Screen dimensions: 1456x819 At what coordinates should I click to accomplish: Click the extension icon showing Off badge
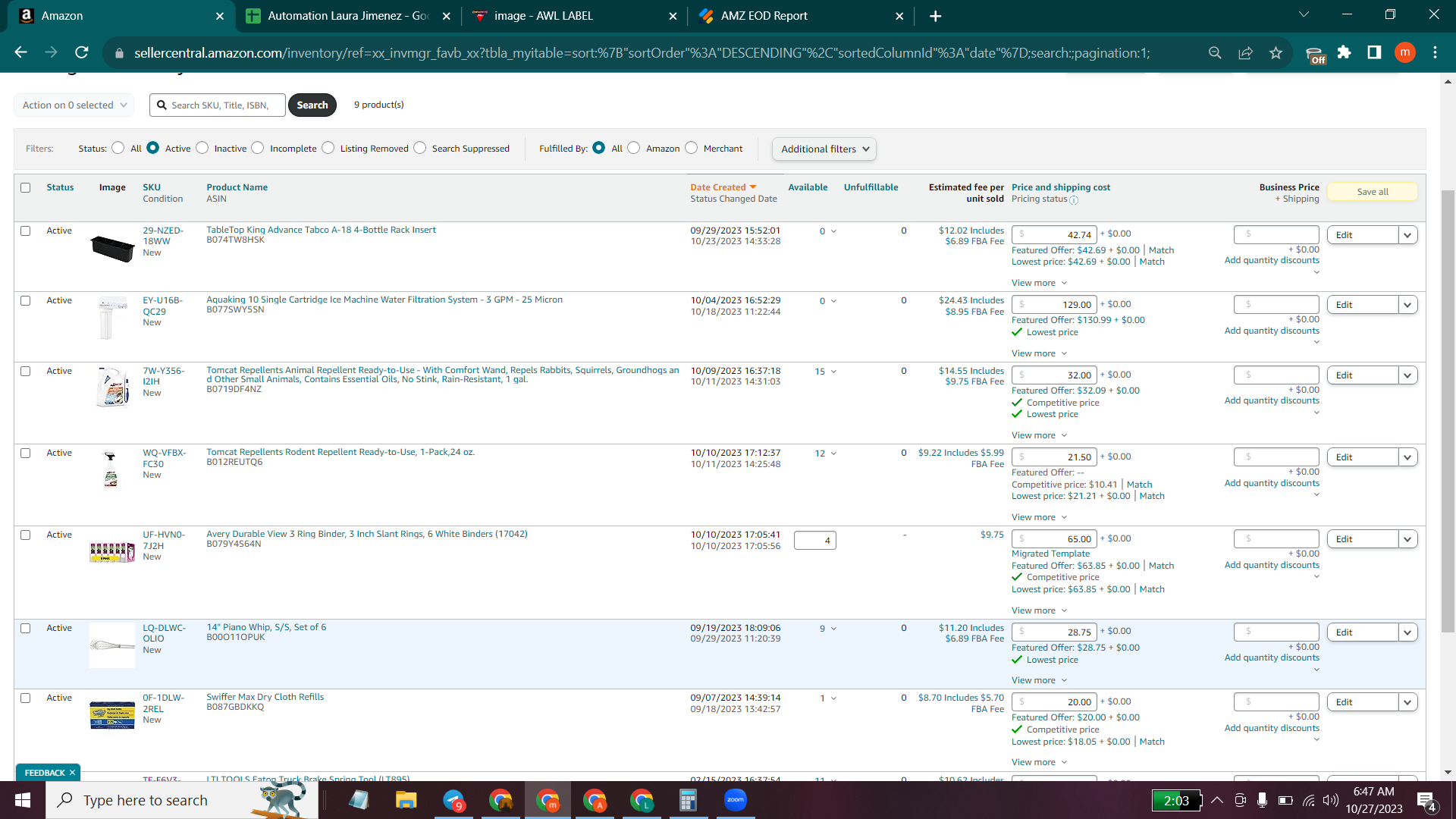click(1315, 55)
